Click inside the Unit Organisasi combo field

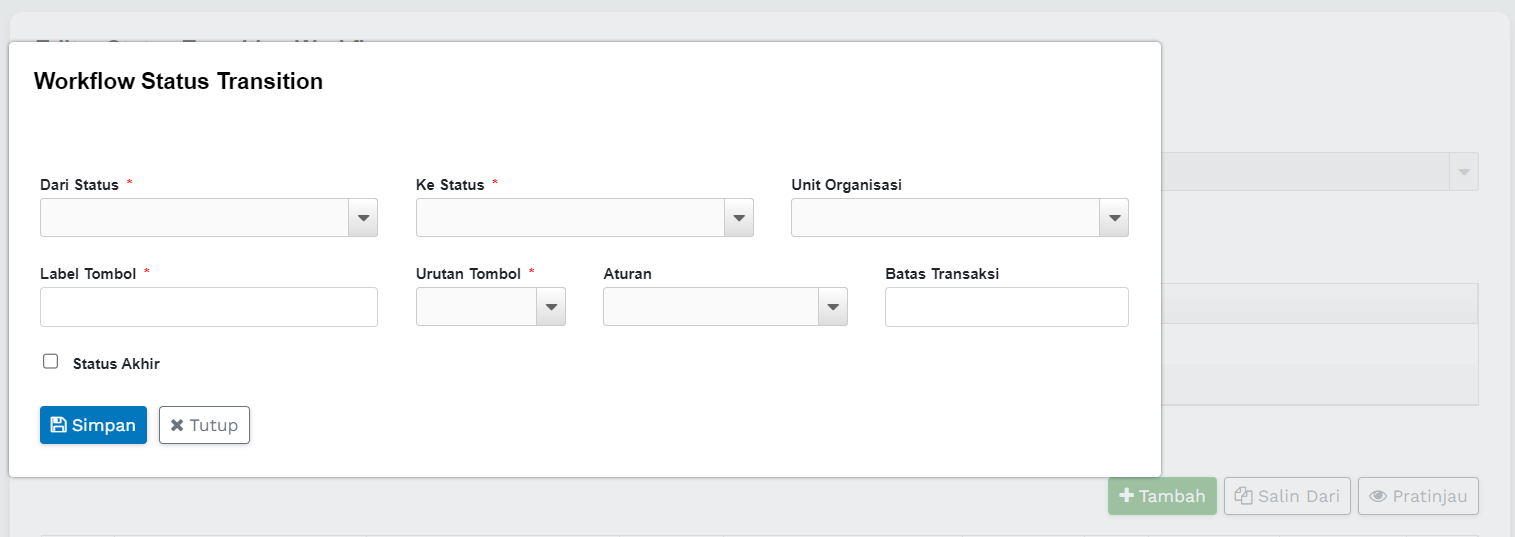(x=945, y=218)
